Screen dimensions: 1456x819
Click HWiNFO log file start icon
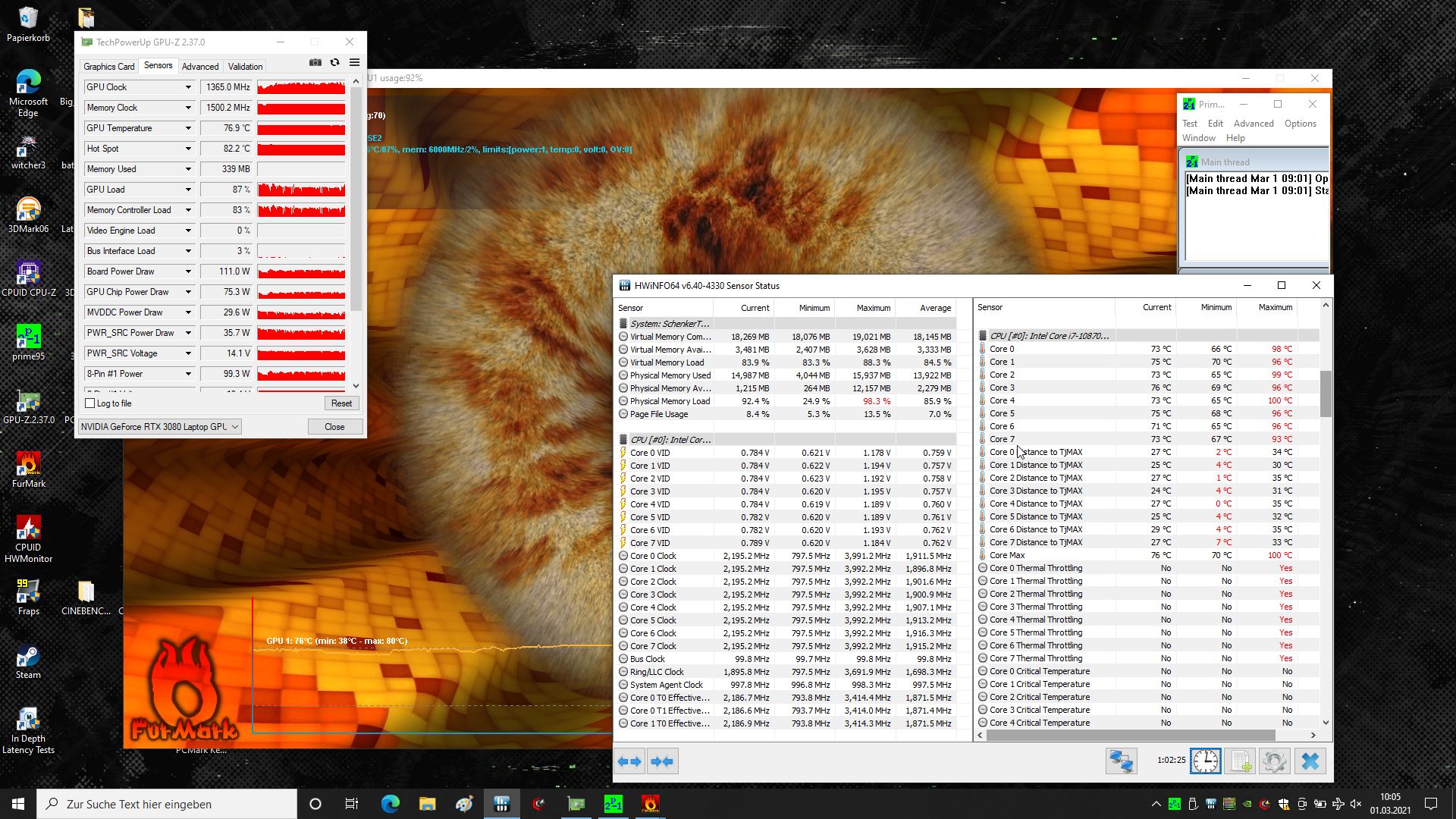[x=1241, y=761]
